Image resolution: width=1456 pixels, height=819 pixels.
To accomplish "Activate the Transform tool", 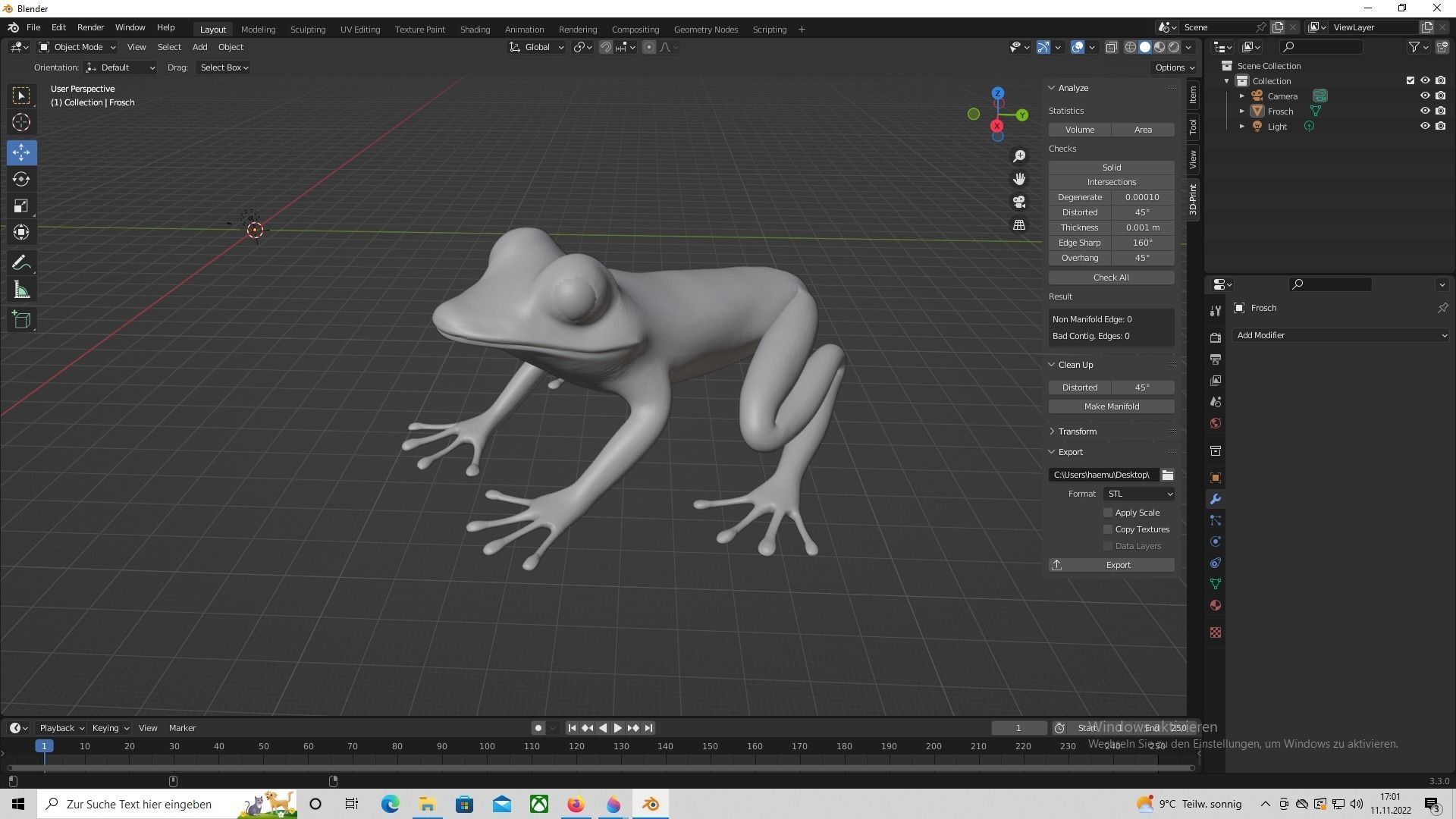I will [x=21, y=233].
